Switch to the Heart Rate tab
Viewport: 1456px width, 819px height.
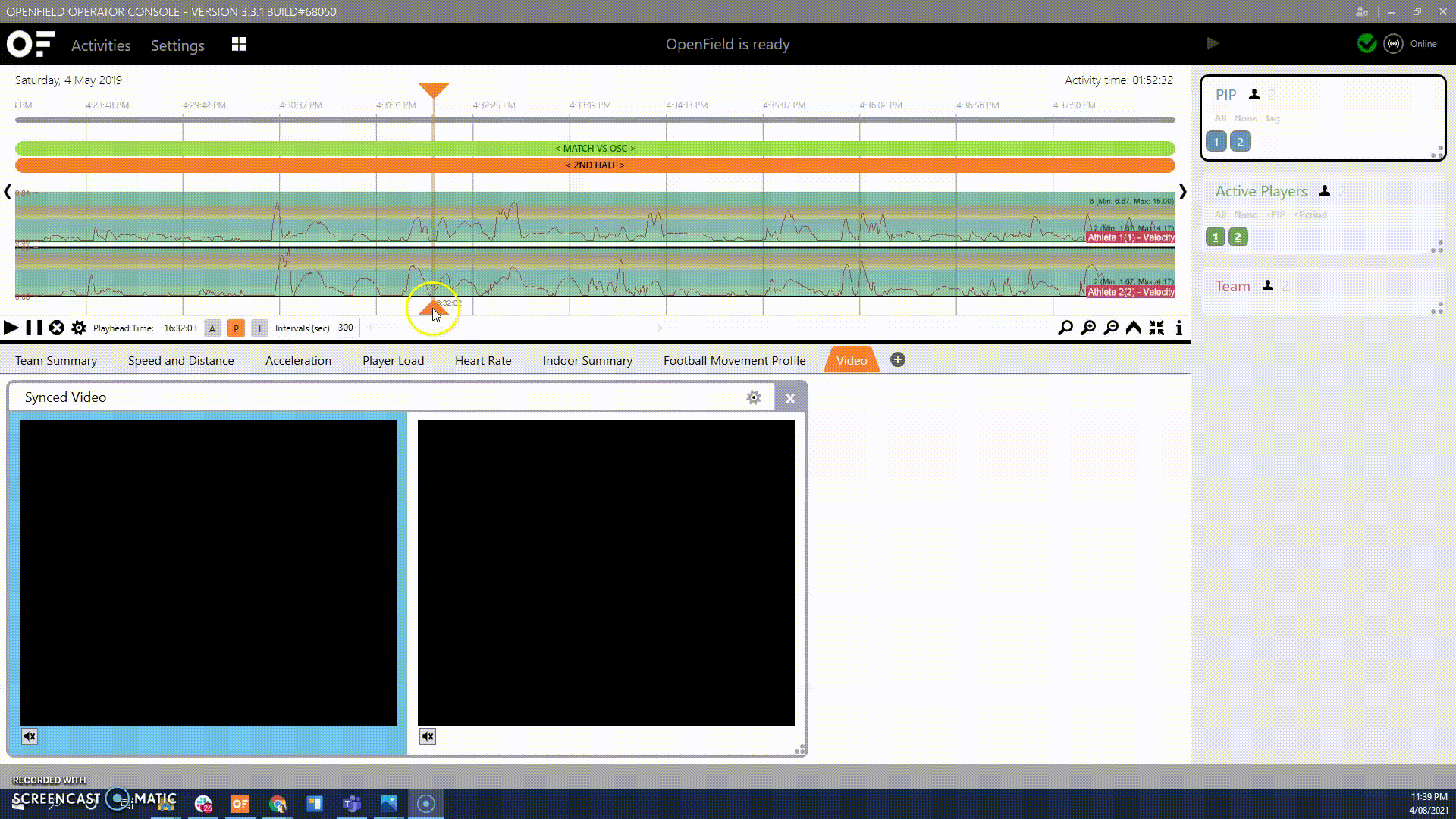(x=483, y=361)
